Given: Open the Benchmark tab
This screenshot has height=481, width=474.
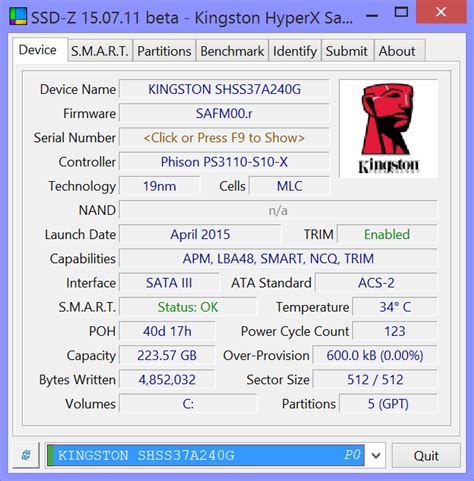Looking at the screenshot, I should 232,51.
